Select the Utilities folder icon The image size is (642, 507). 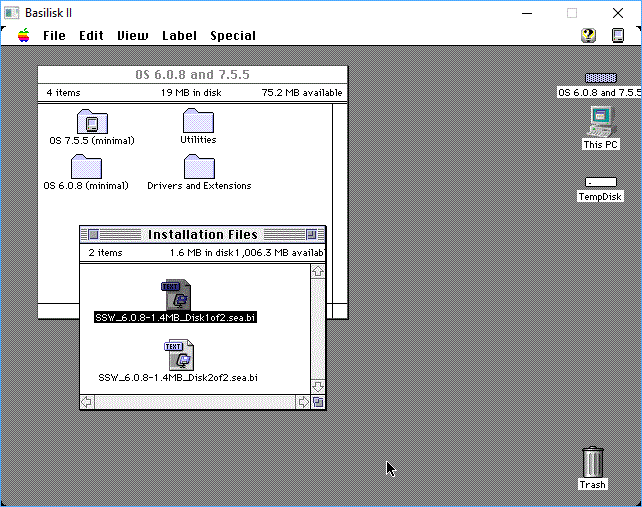click(198, 120)
